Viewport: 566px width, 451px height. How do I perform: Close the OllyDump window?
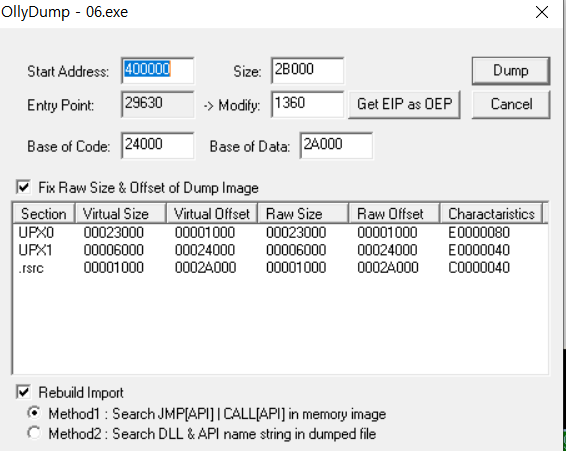542,13
